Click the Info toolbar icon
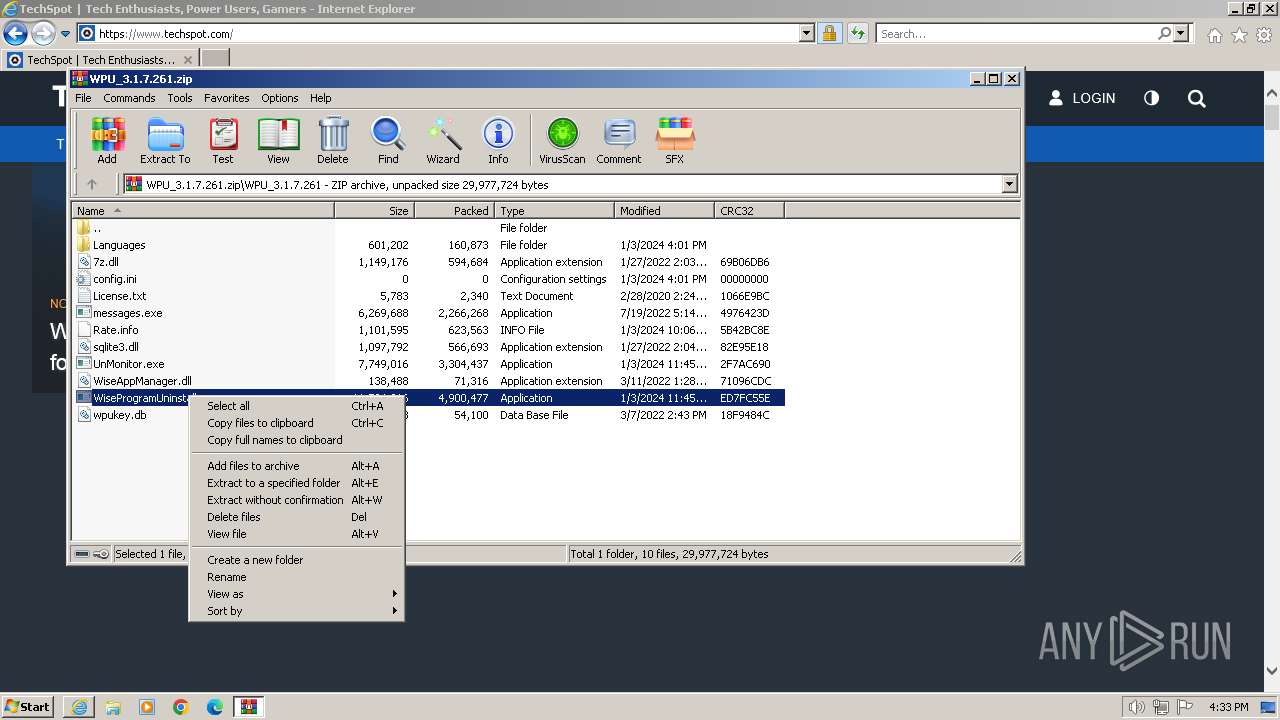The image size is (1280, 720). click(498, 140)
